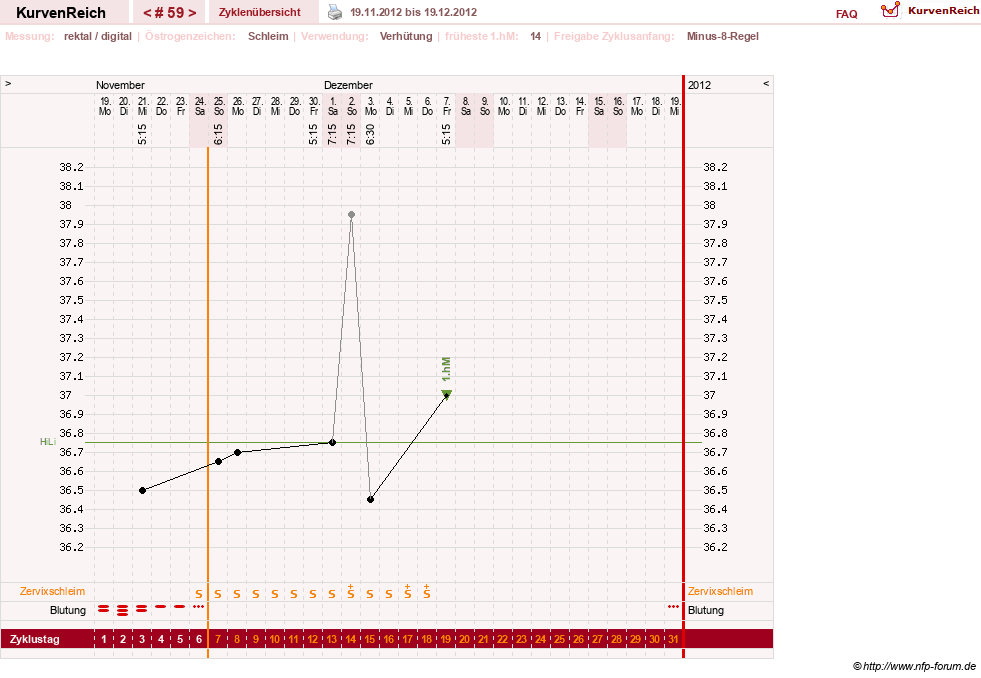Click the 1.hM green label
Screen dimensions: 981x678
click(446, 370)
